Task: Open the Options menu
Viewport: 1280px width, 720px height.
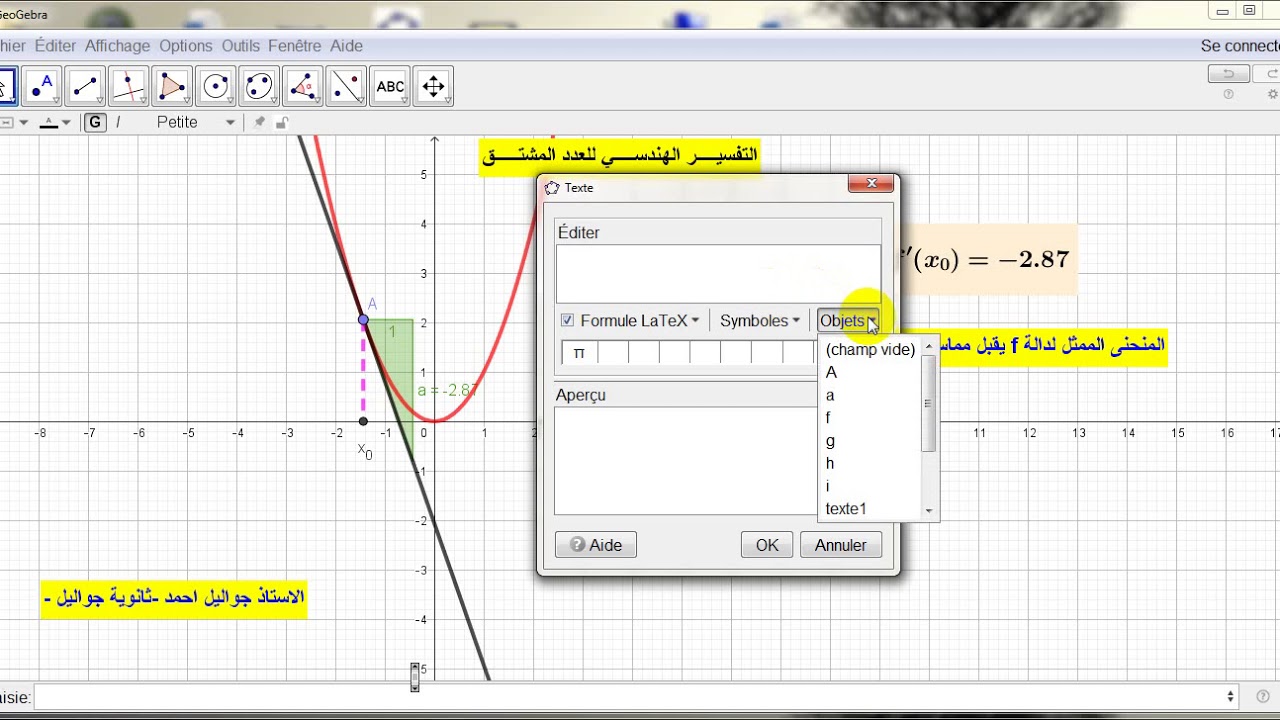Action: click(x=186, y=46)
